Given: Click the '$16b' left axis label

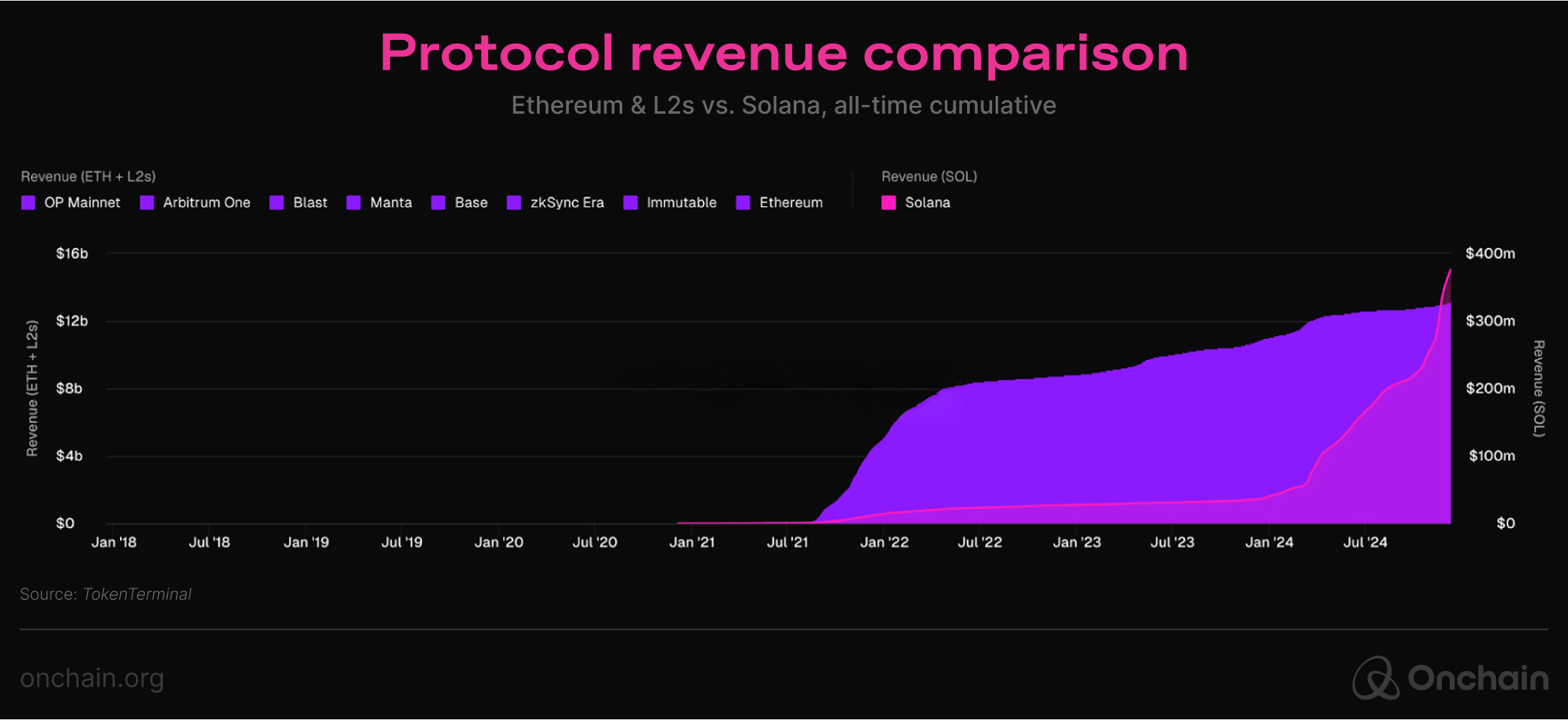Looking at the screenshot, I should (72, 253).
